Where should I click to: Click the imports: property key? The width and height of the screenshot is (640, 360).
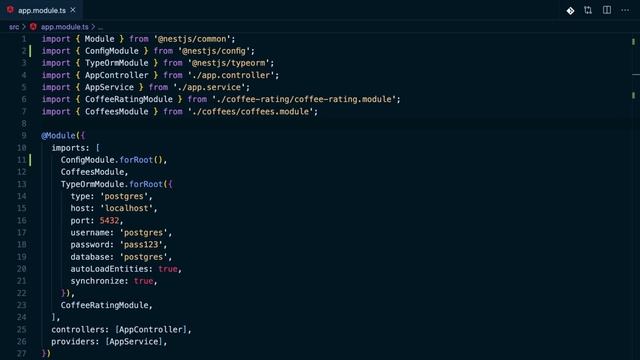70,148
